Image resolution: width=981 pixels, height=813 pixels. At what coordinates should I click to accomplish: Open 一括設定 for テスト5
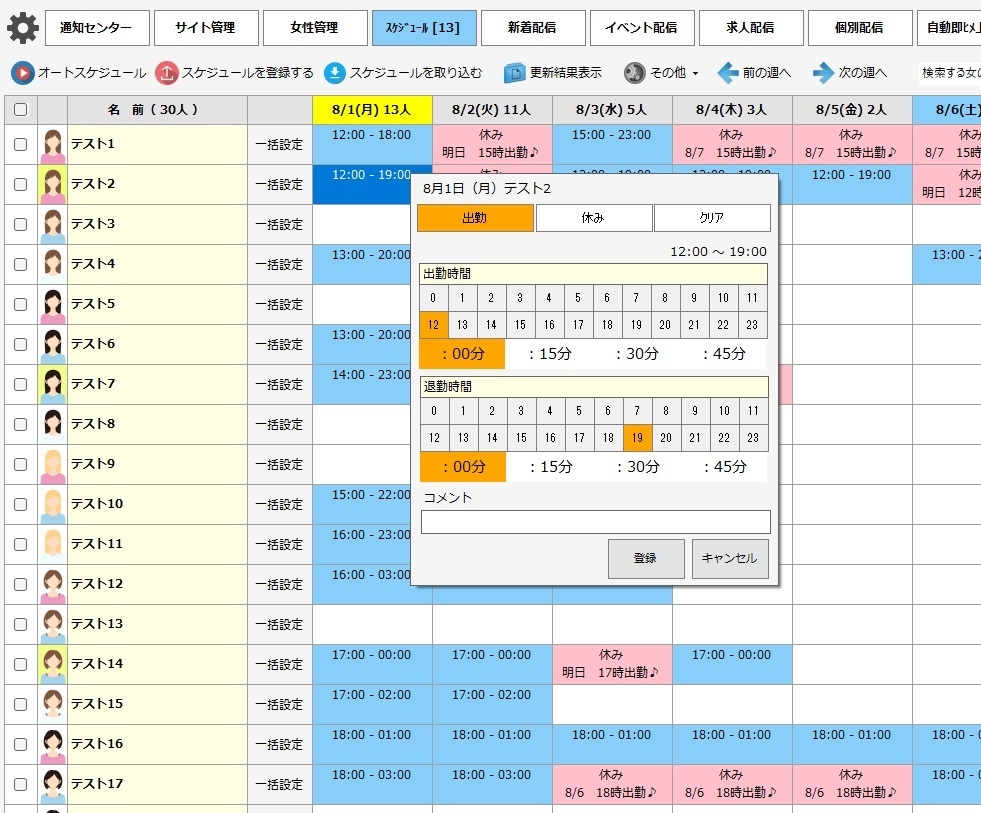(x=279, y=305)
